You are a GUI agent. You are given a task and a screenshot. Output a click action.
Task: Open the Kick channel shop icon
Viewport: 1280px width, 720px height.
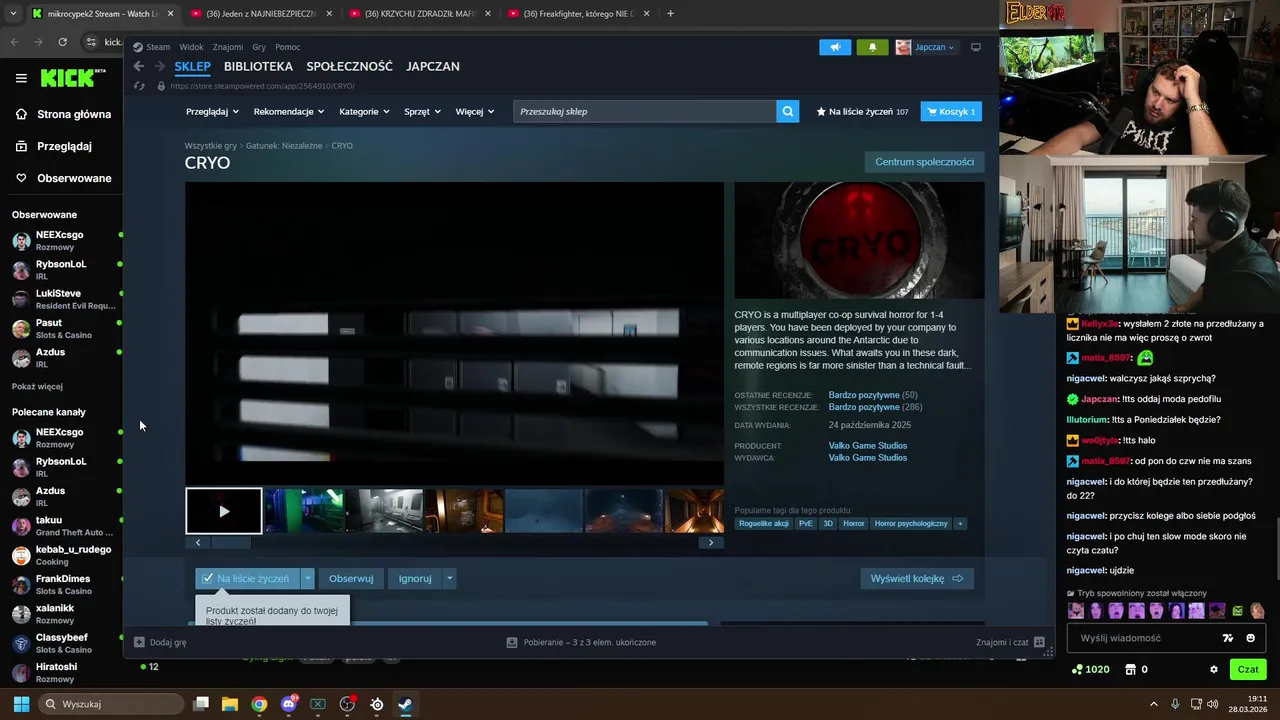(1131, 669)
